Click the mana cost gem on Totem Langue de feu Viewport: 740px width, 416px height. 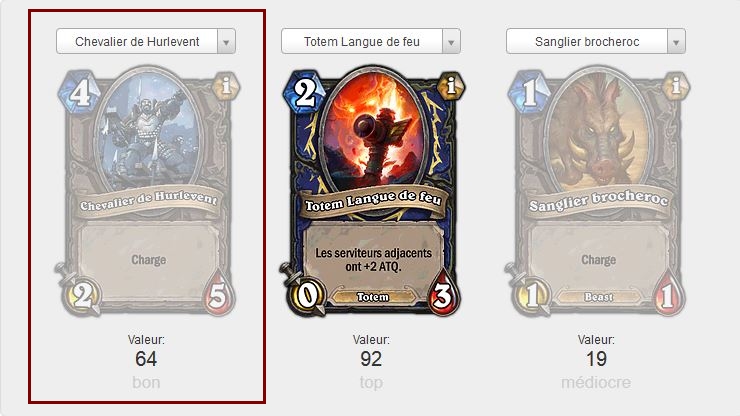tap(305, 93)
